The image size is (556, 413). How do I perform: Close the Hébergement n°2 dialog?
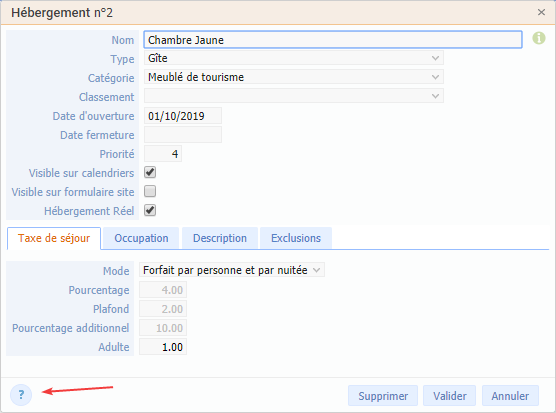[541, 12]
